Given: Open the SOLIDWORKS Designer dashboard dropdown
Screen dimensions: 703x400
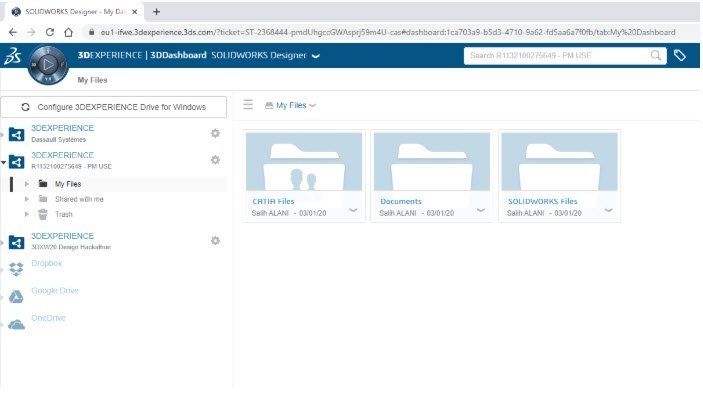Looking at the screenshot, I should [x=316, y=56].
